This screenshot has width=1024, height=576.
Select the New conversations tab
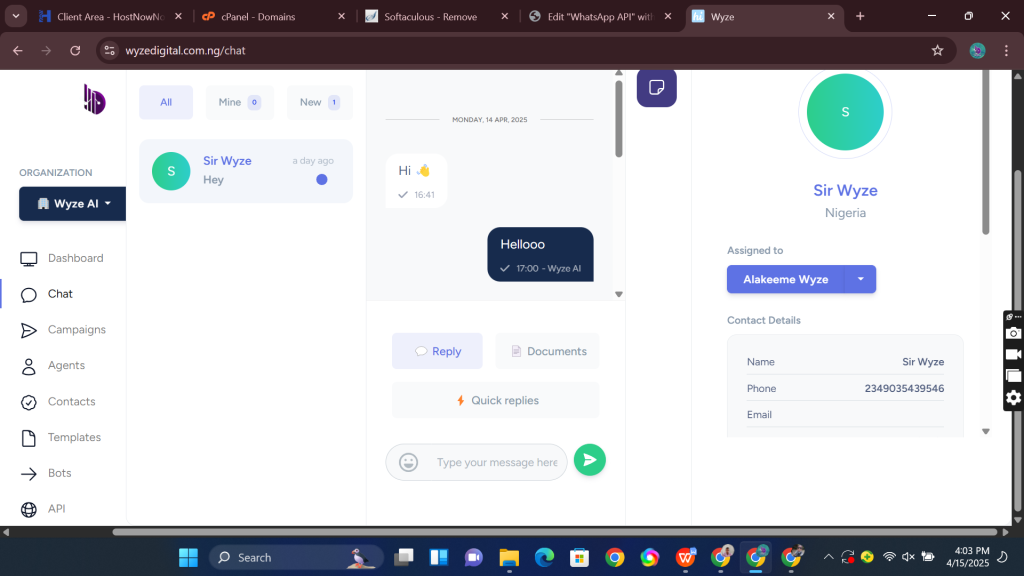(x=319, y=102)
